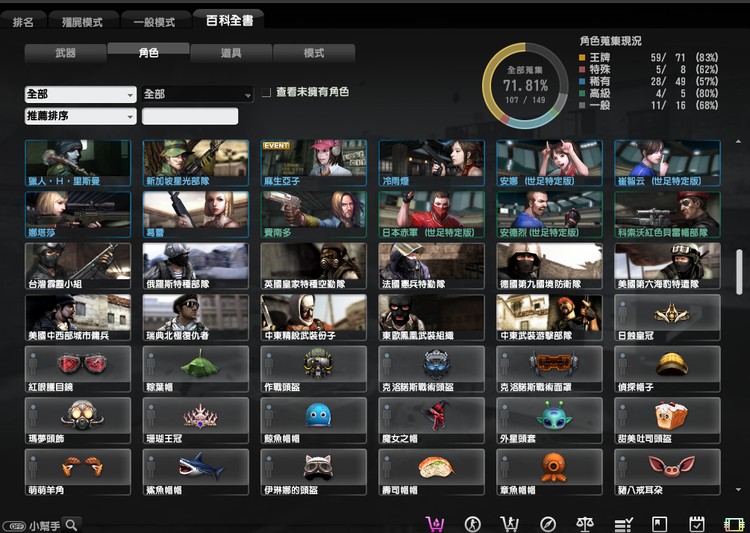
Task: Switch to the 一般模式 tab
Action: (154, 22)
